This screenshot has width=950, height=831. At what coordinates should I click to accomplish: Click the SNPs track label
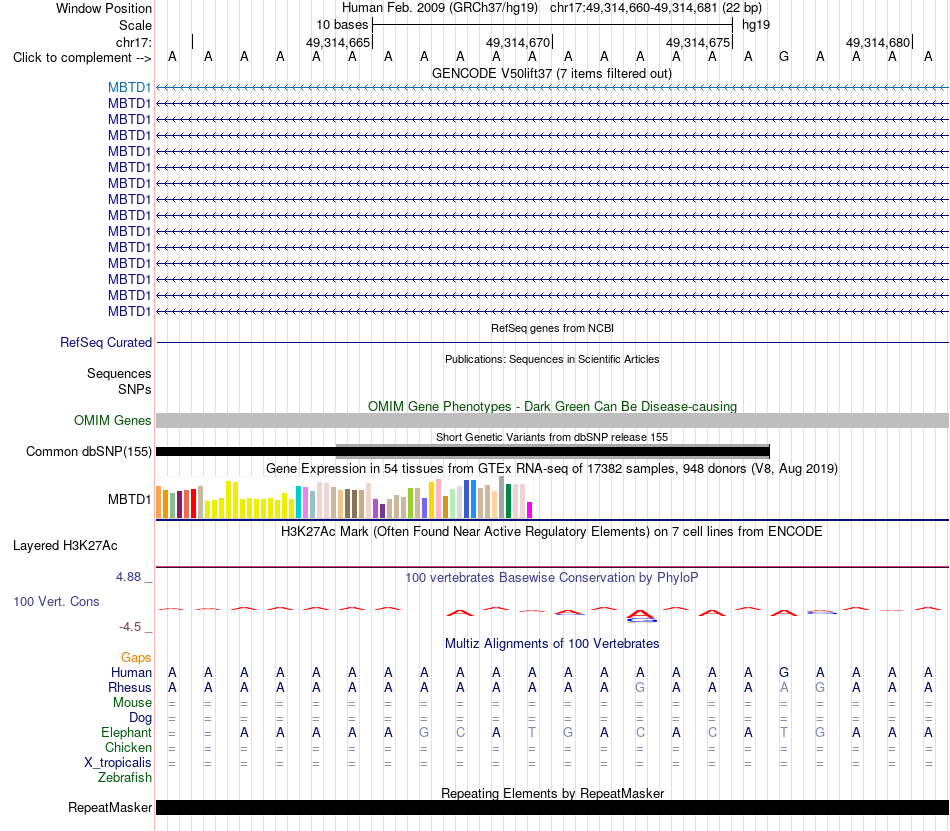pos(135,389)
